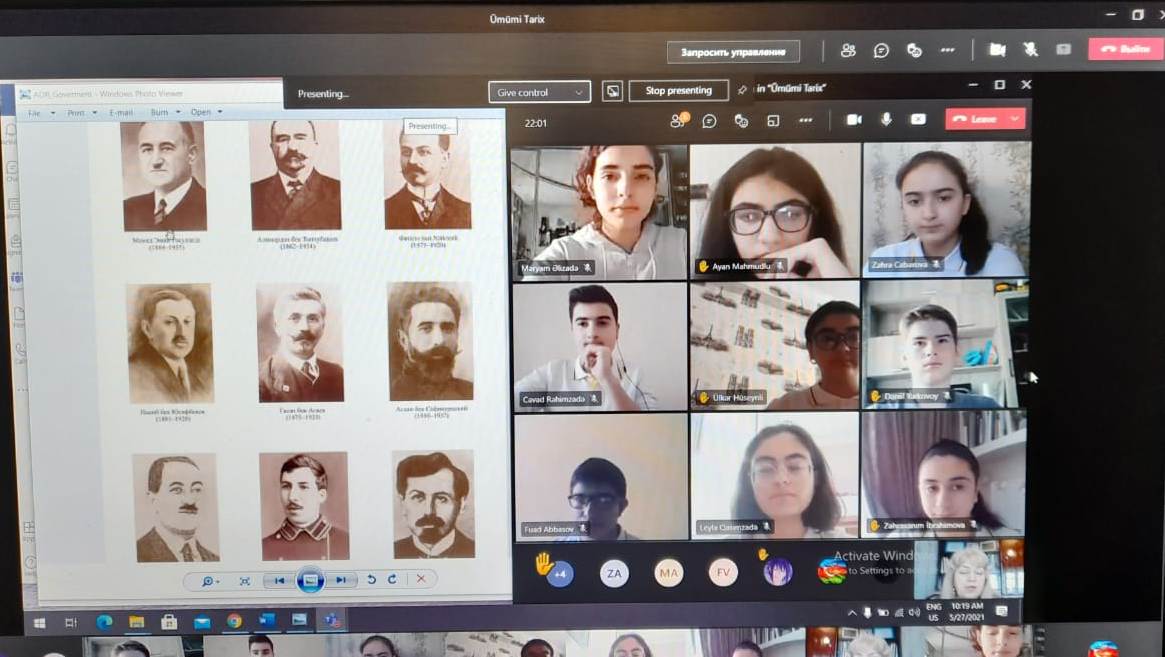Show hidden system tray icons

pyautogui.click(x=851, y=612)
